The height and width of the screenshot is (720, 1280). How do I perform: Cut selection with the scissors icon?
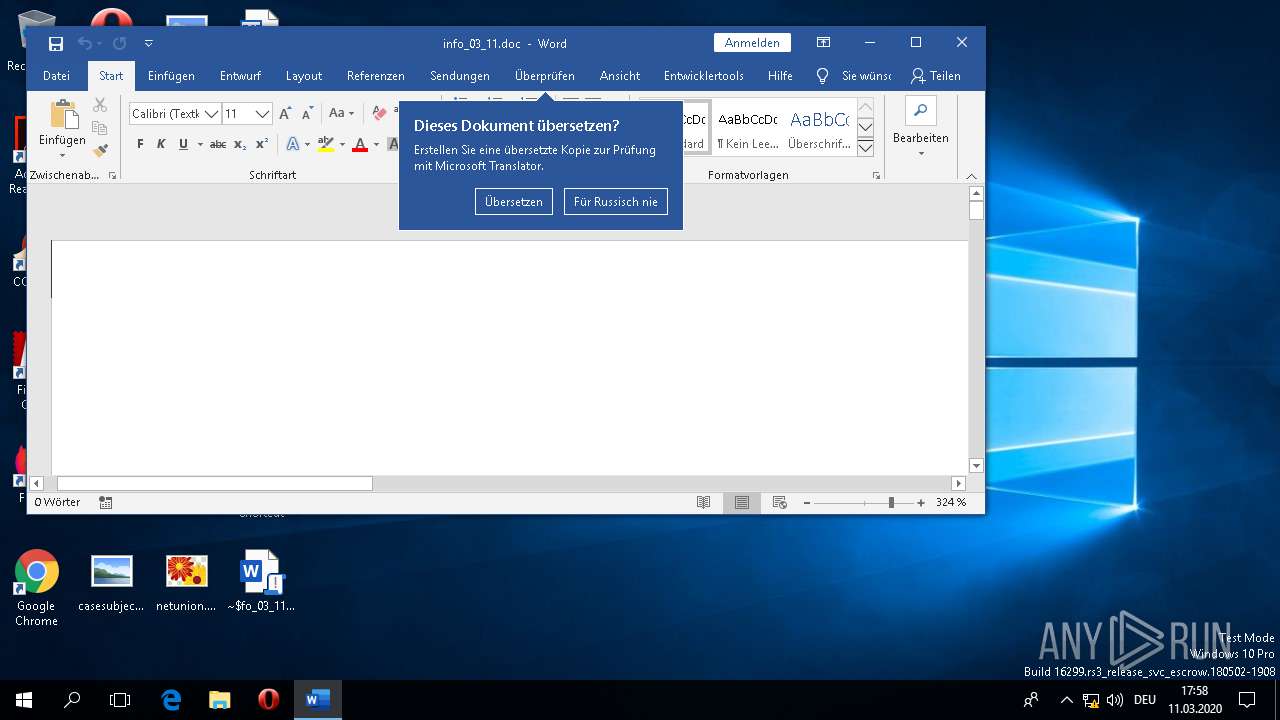pos(100,105)
